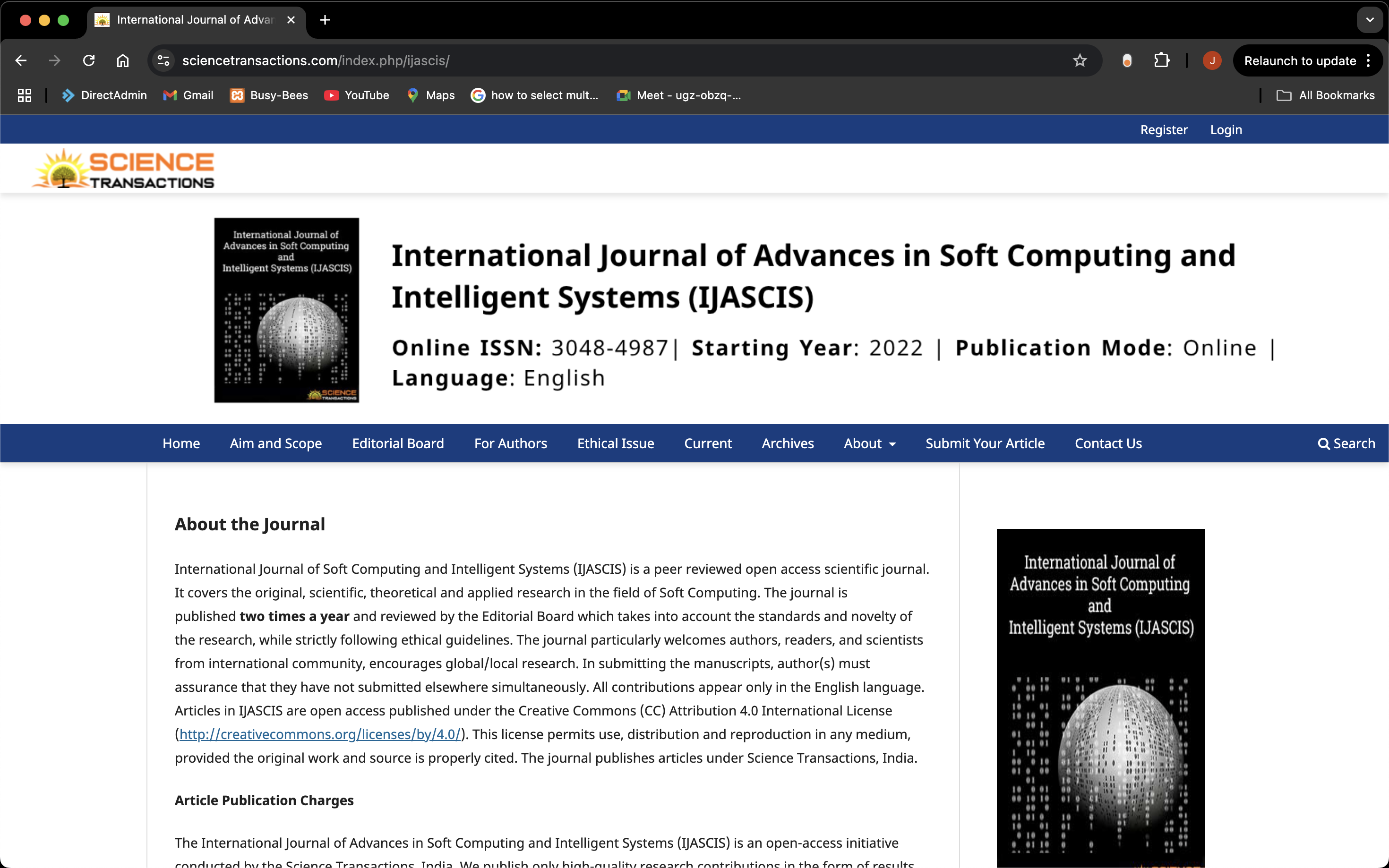Reload the current page
Screen dimensions: 1389x868
(x=88, y=60)
